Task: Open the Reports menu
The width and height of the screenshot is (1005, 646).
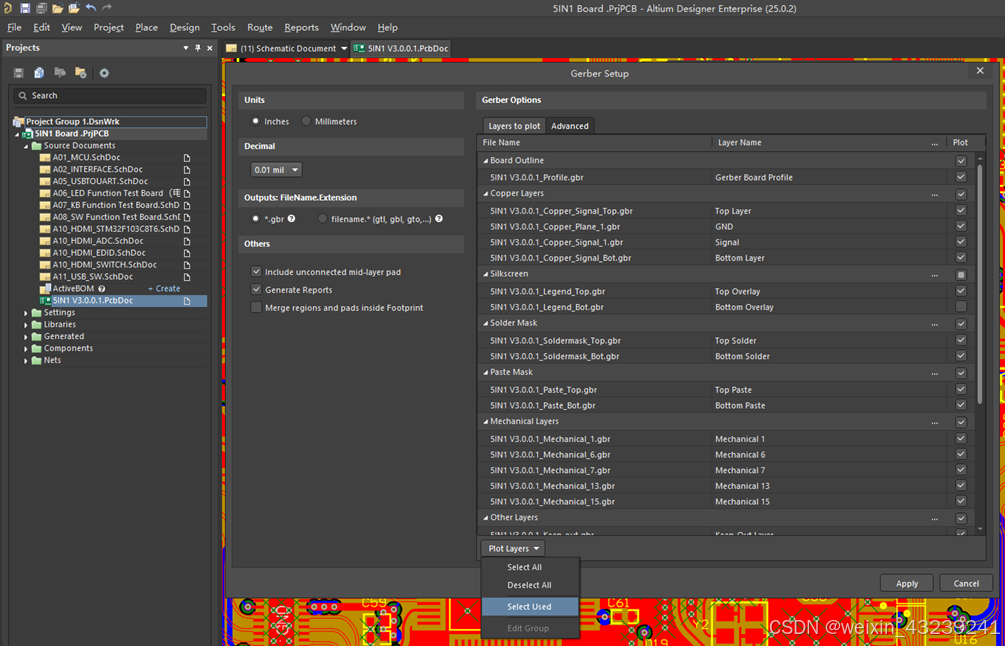Action: [x=301, y=28]
